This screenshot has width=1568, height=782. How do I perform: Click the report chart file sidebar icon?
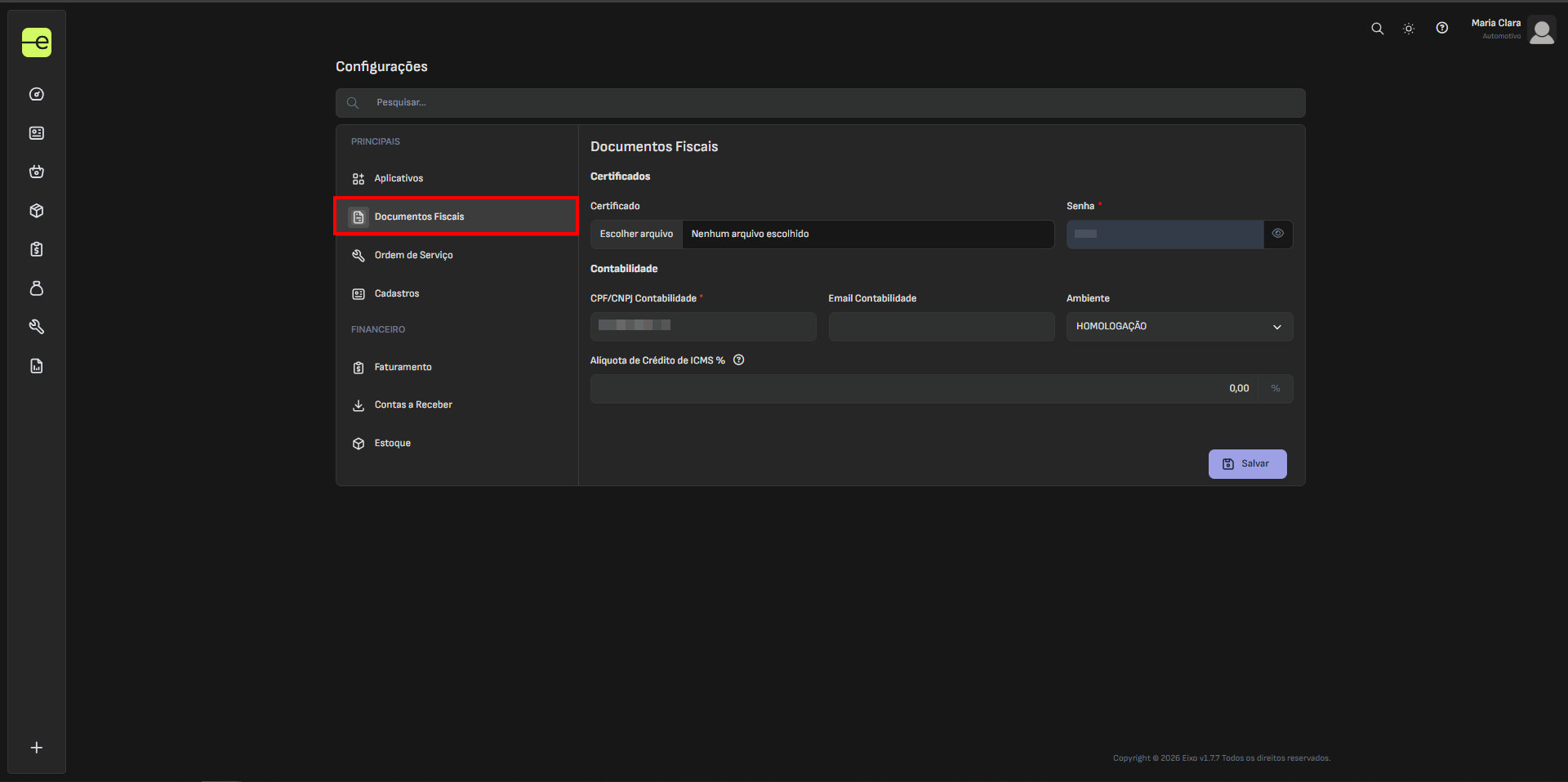(x=37, y=366)
